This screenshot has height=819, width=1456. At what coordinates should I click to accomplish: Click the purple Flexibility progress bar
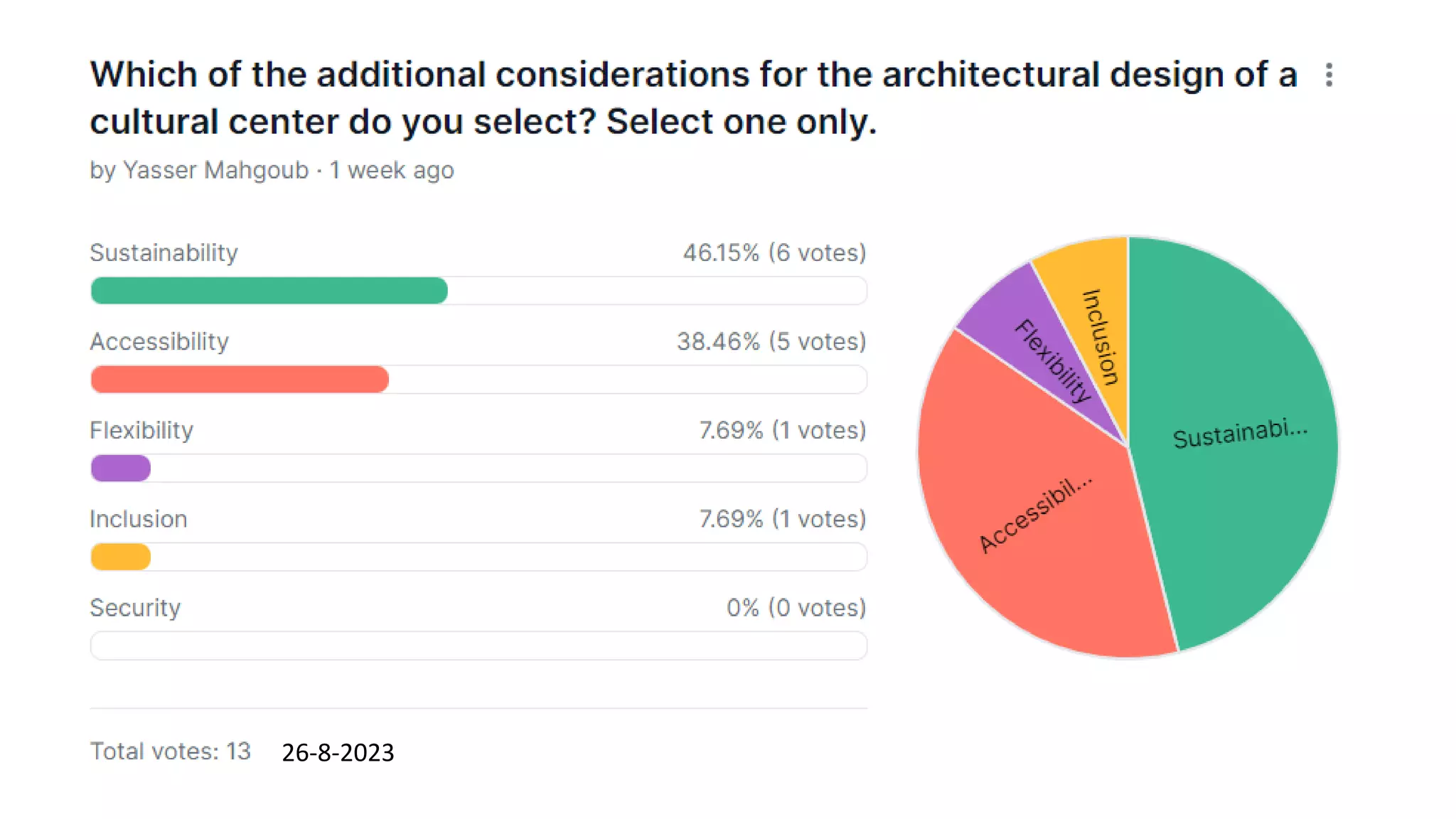tap(121, 469)
